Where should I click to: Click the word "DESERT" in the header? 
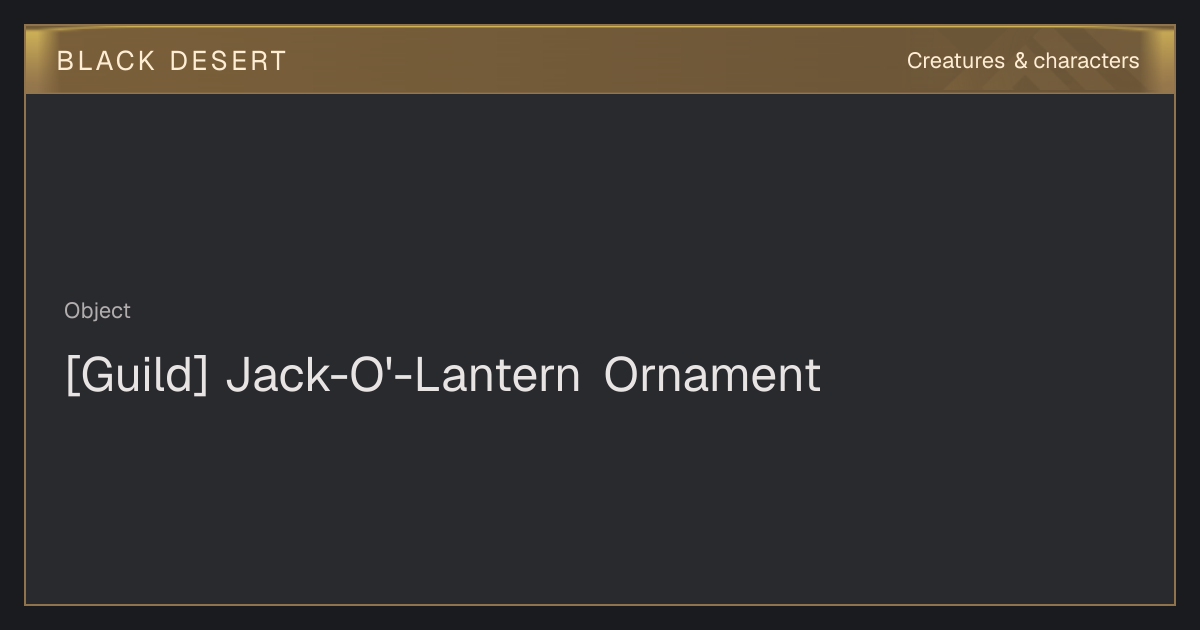coord(228,61)
